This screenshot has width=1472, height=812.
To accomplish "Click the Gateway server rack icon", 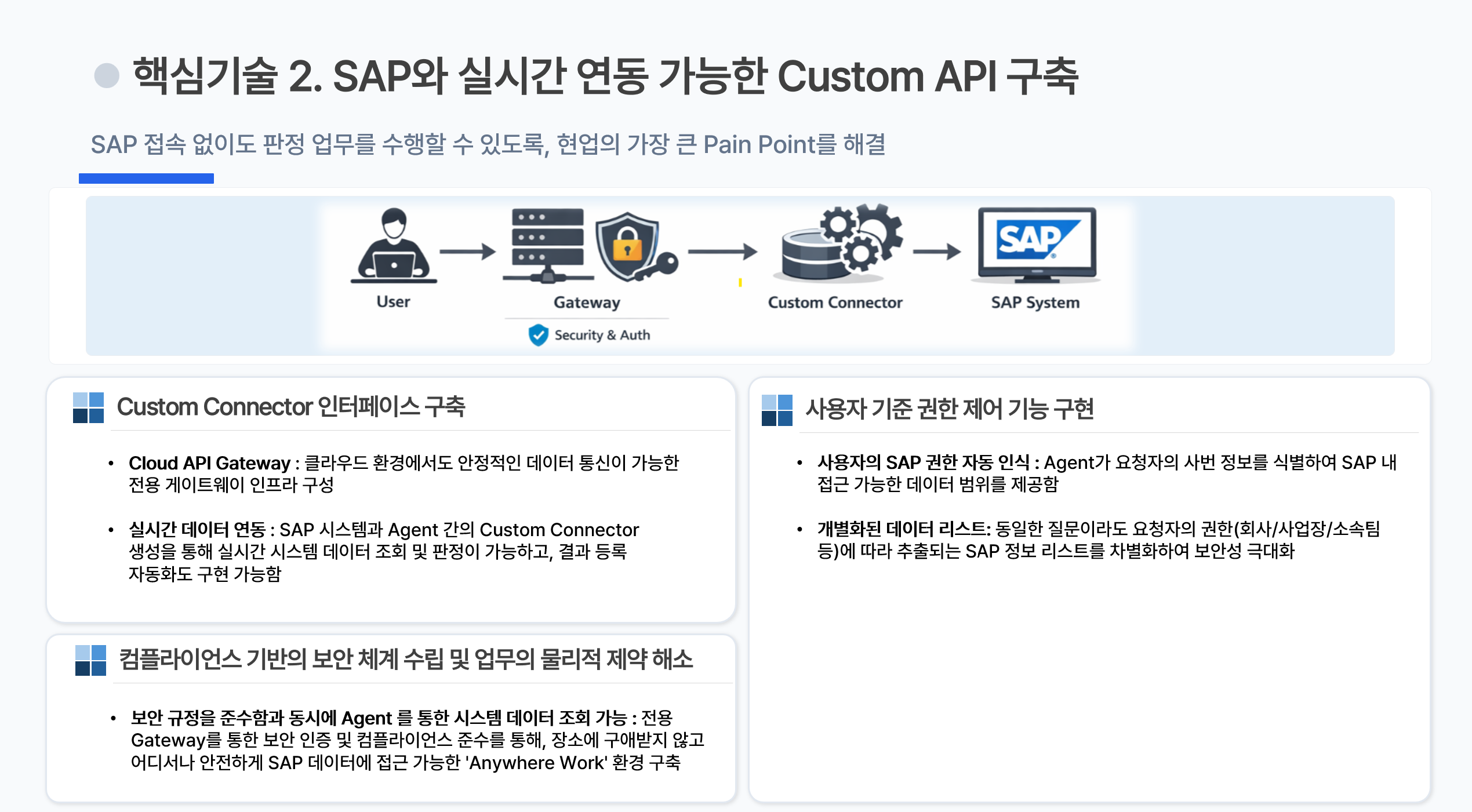I will click(548, 245).
